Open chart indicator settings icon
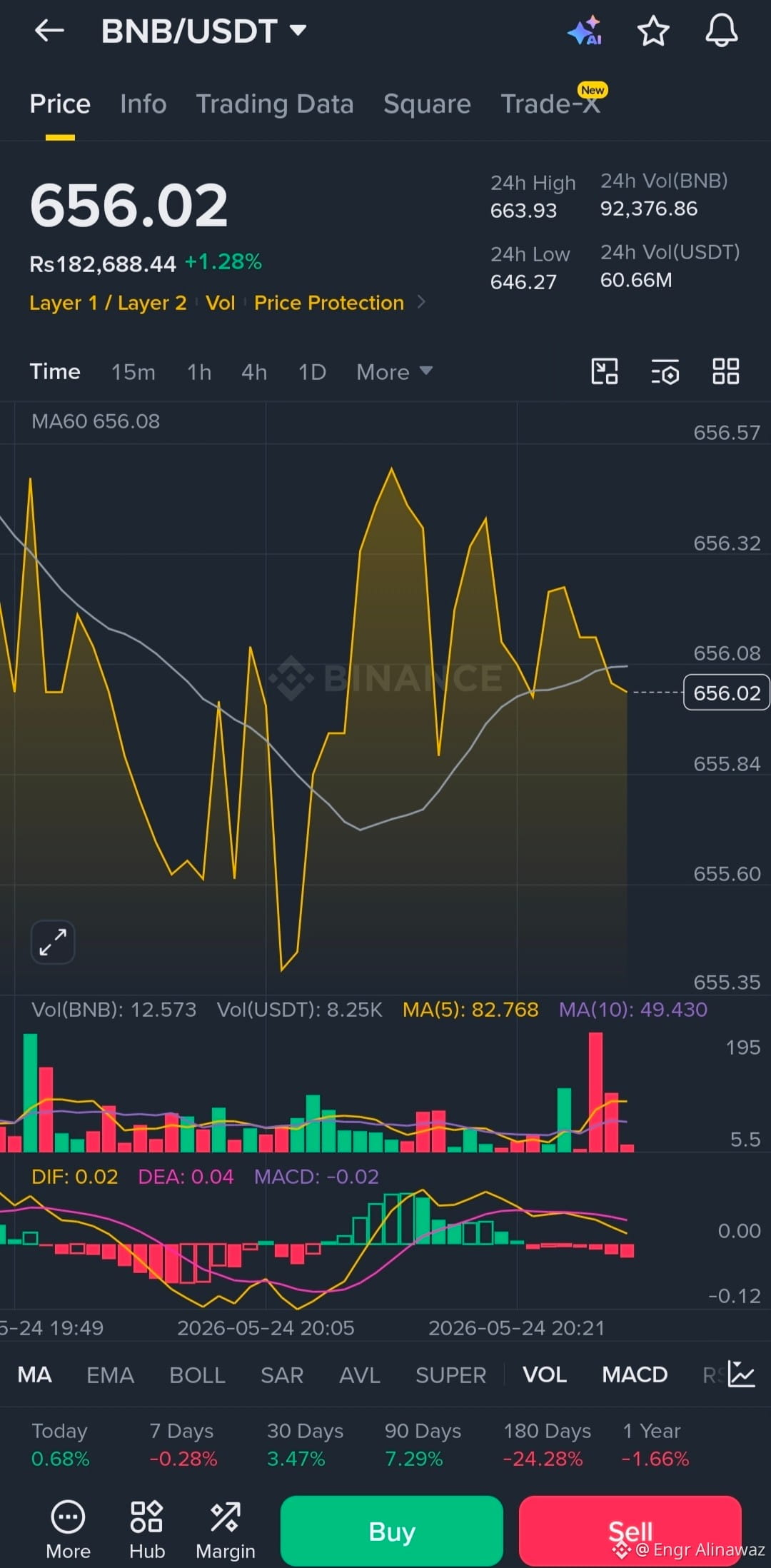The width and height of the screenshot is (771, 1568). click(665, 372)
